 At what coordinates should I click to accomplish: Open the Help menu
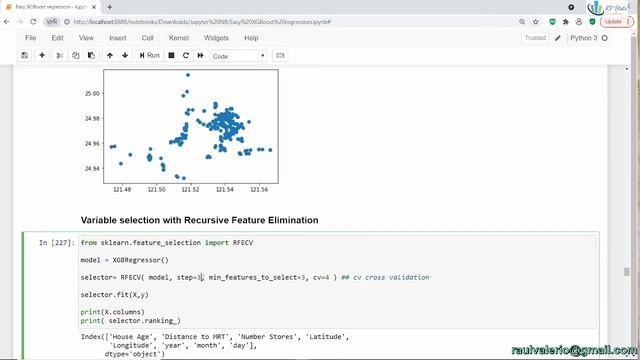[251, 38]
